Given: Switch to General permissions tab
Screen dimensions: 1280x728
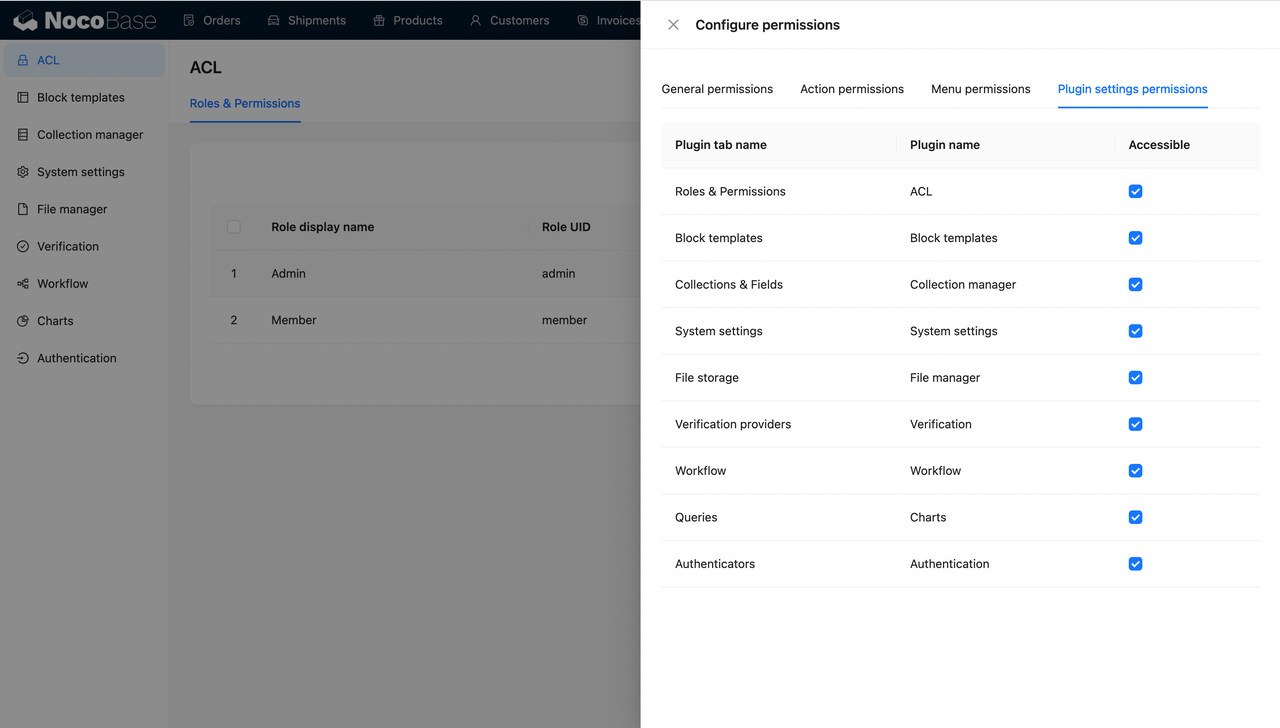Looking at the screenshot, I should pyautogui.click(x=717, y=89).
